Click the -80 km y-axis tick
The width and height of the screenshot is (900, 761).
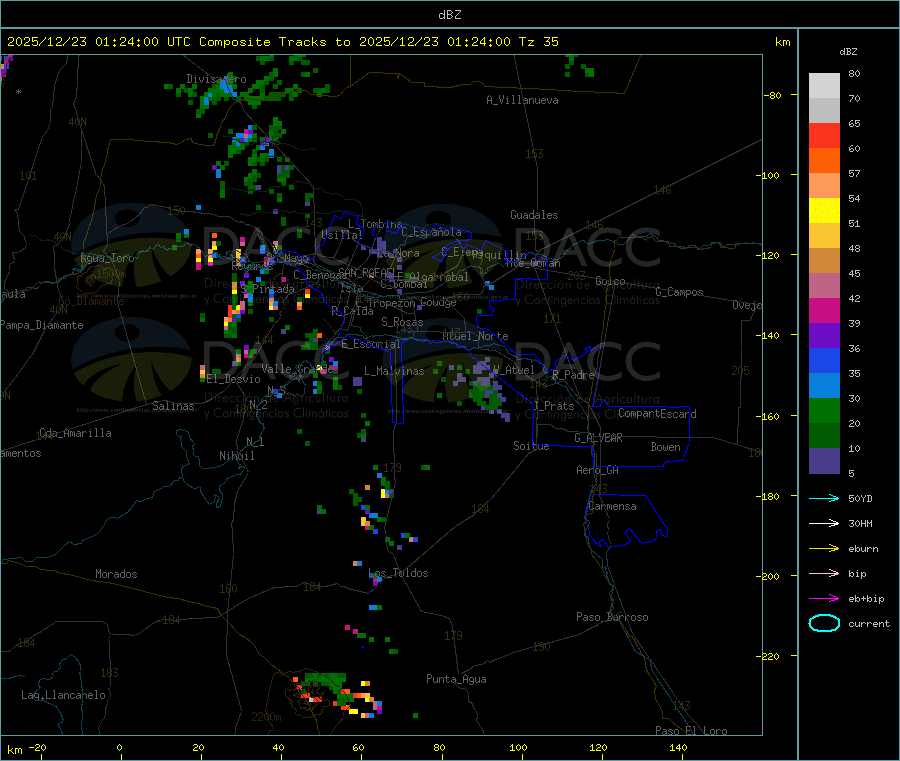pos(772,95)
